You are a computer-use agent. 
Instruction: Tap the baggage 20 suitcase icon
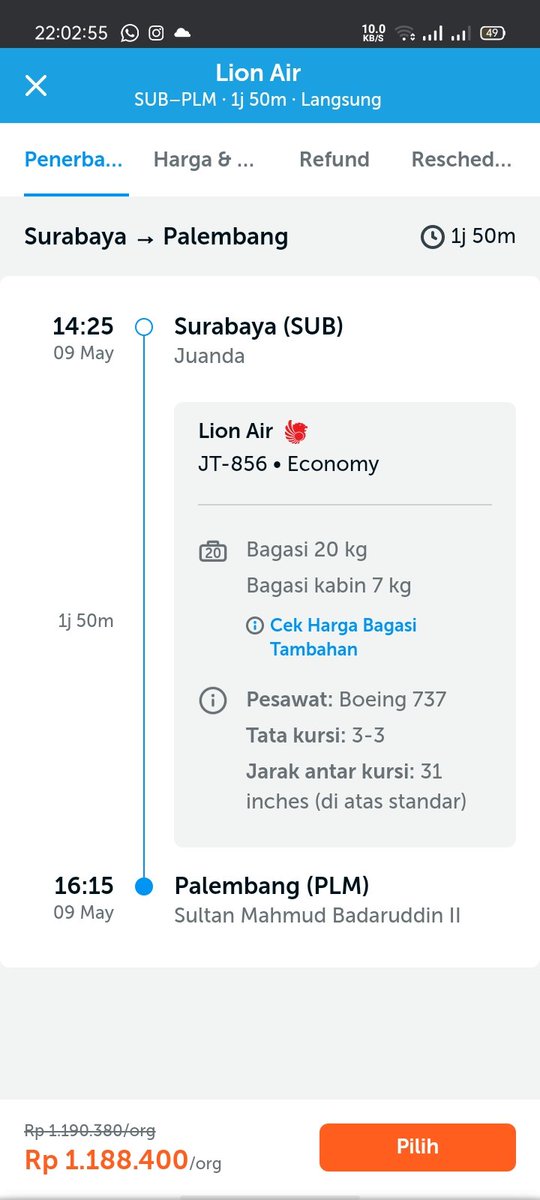coord(213,551)
